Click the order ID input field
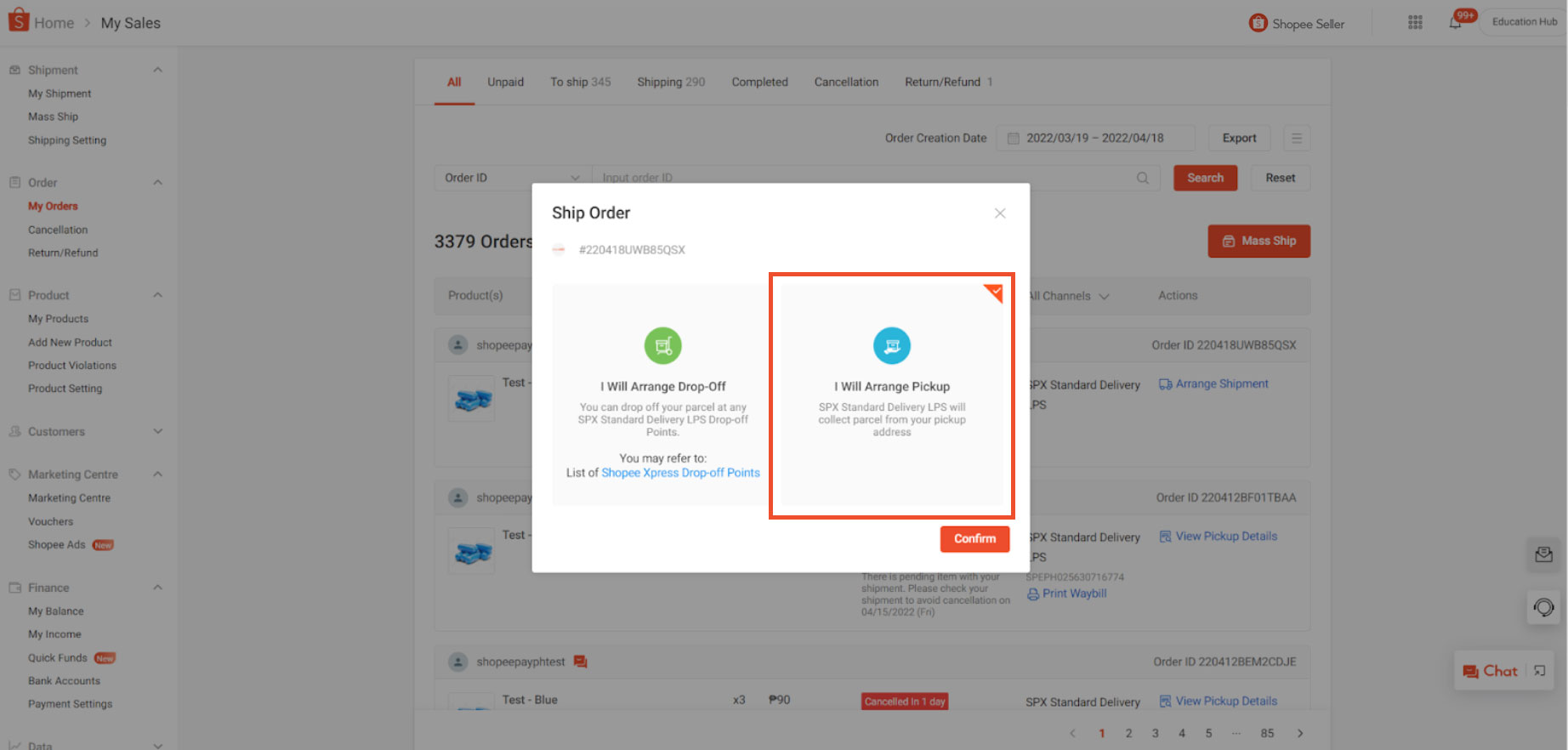This screenshot has height=750, width=1568. tap(876, 178)
